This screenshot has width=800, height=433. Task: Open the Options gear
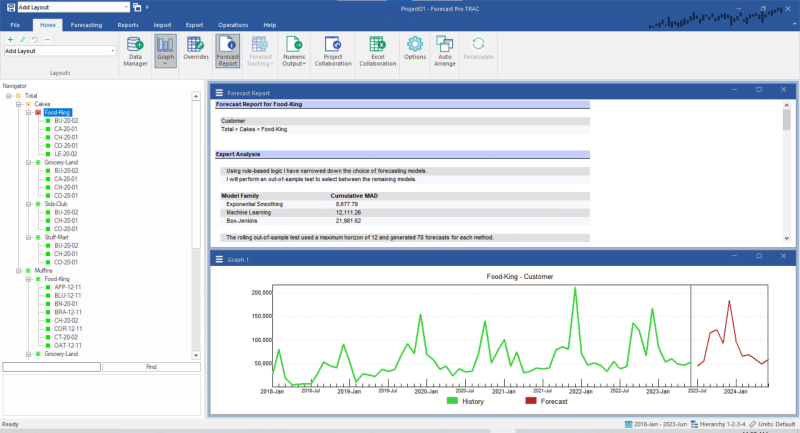click(415, 49)
